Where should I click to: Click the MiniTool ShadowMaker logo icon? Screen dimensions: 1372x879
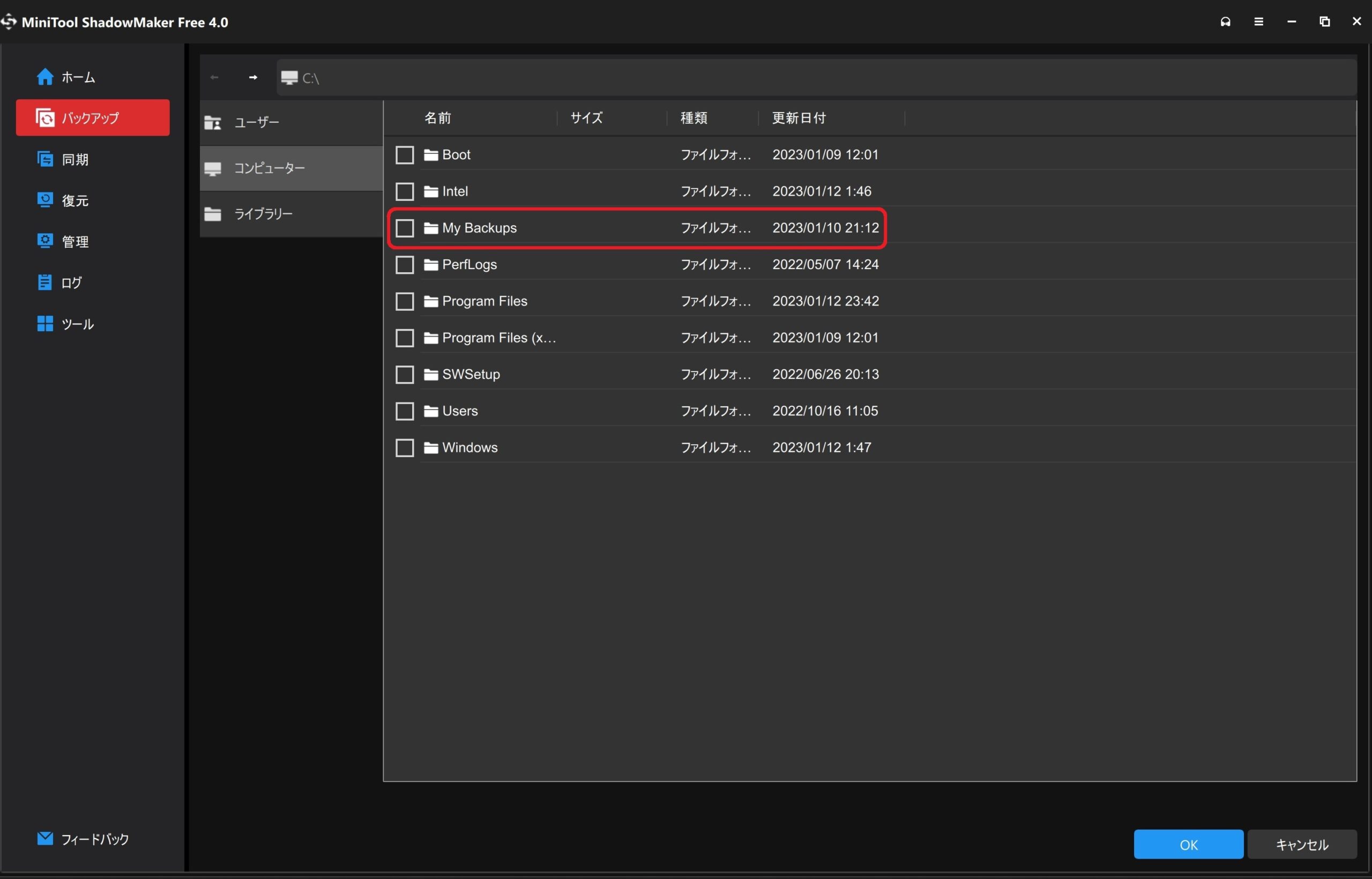point(9,21)
